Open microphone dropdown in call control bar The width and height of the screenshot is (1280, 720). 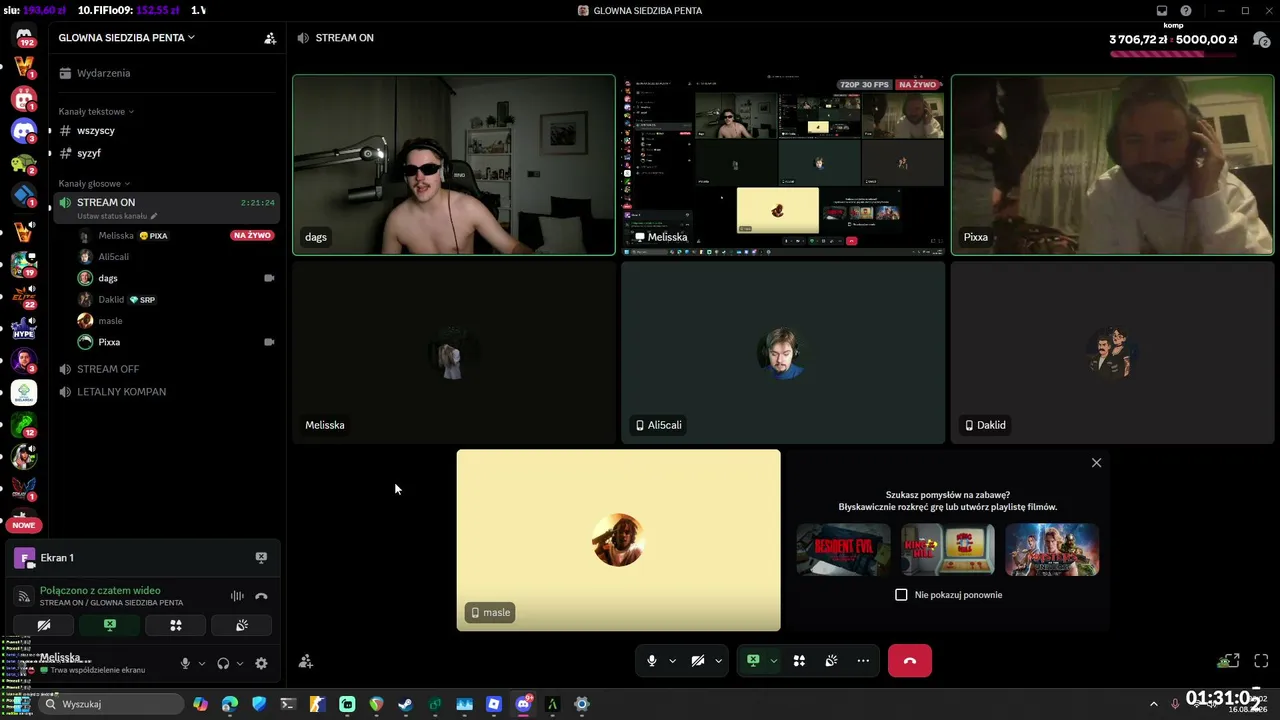[672, 661]
